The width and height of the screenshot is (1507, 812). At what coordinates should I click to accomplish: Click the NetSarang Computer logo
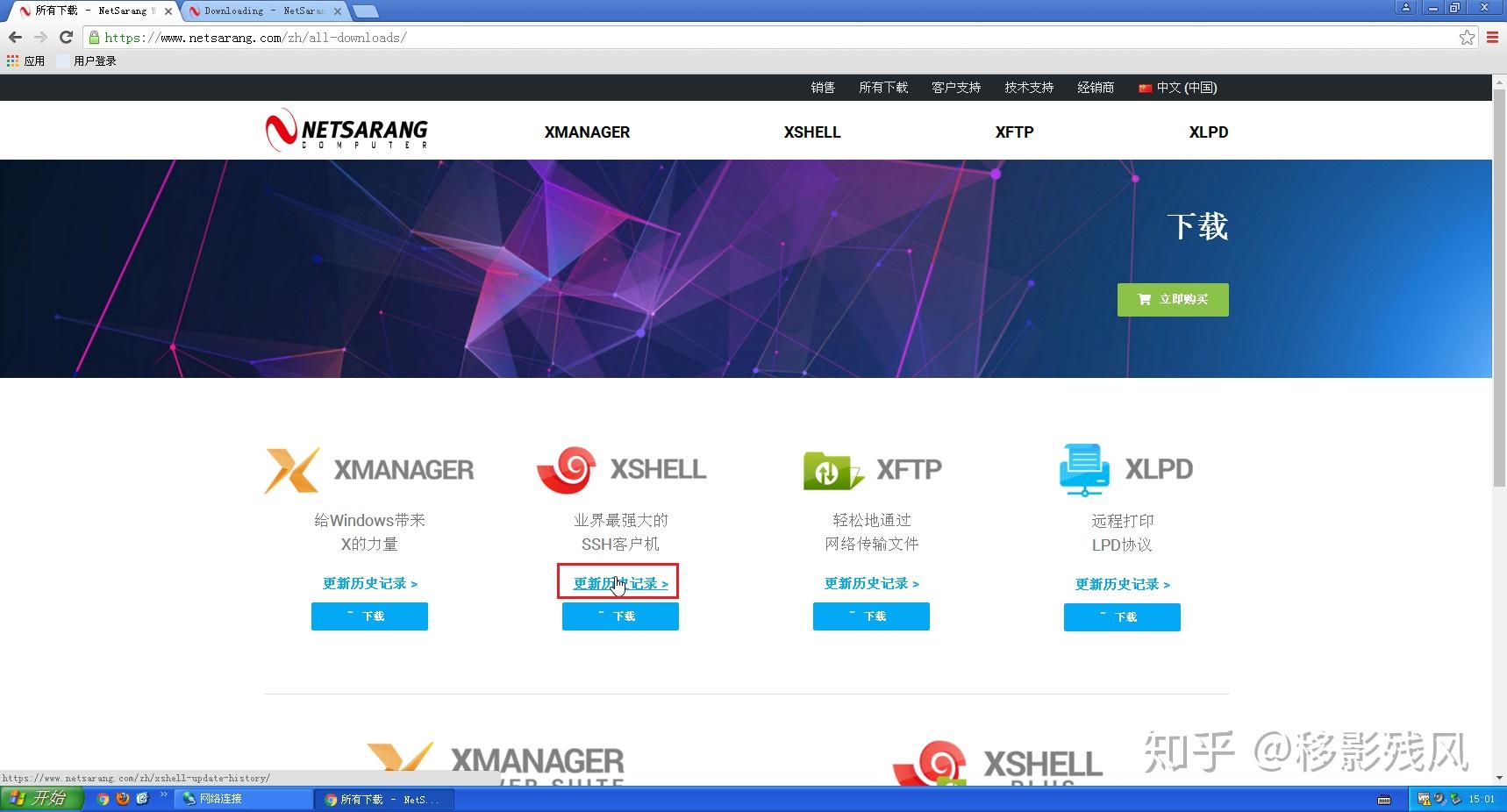point(346,130)
